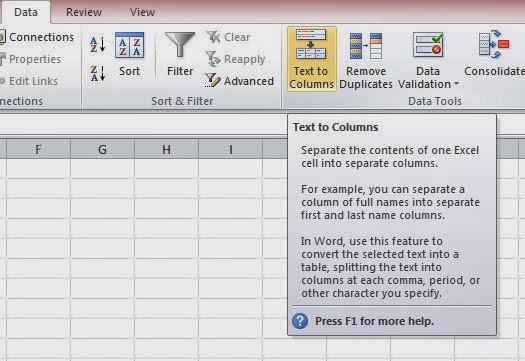Select column G header
Screen dimensions: 525x361
pos(102,149)
